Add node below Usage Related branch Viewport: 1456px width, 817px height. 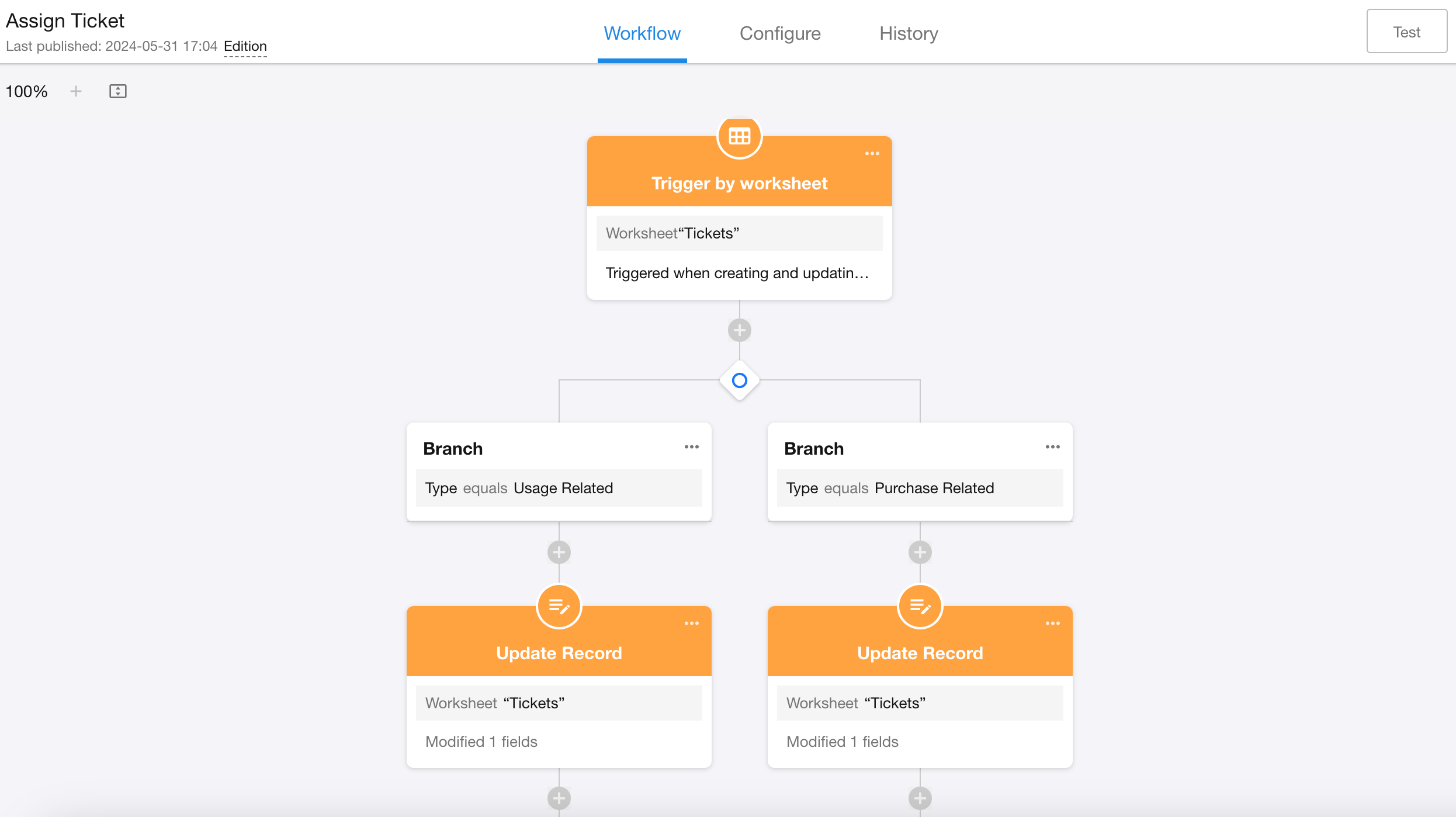coord(559,552)
